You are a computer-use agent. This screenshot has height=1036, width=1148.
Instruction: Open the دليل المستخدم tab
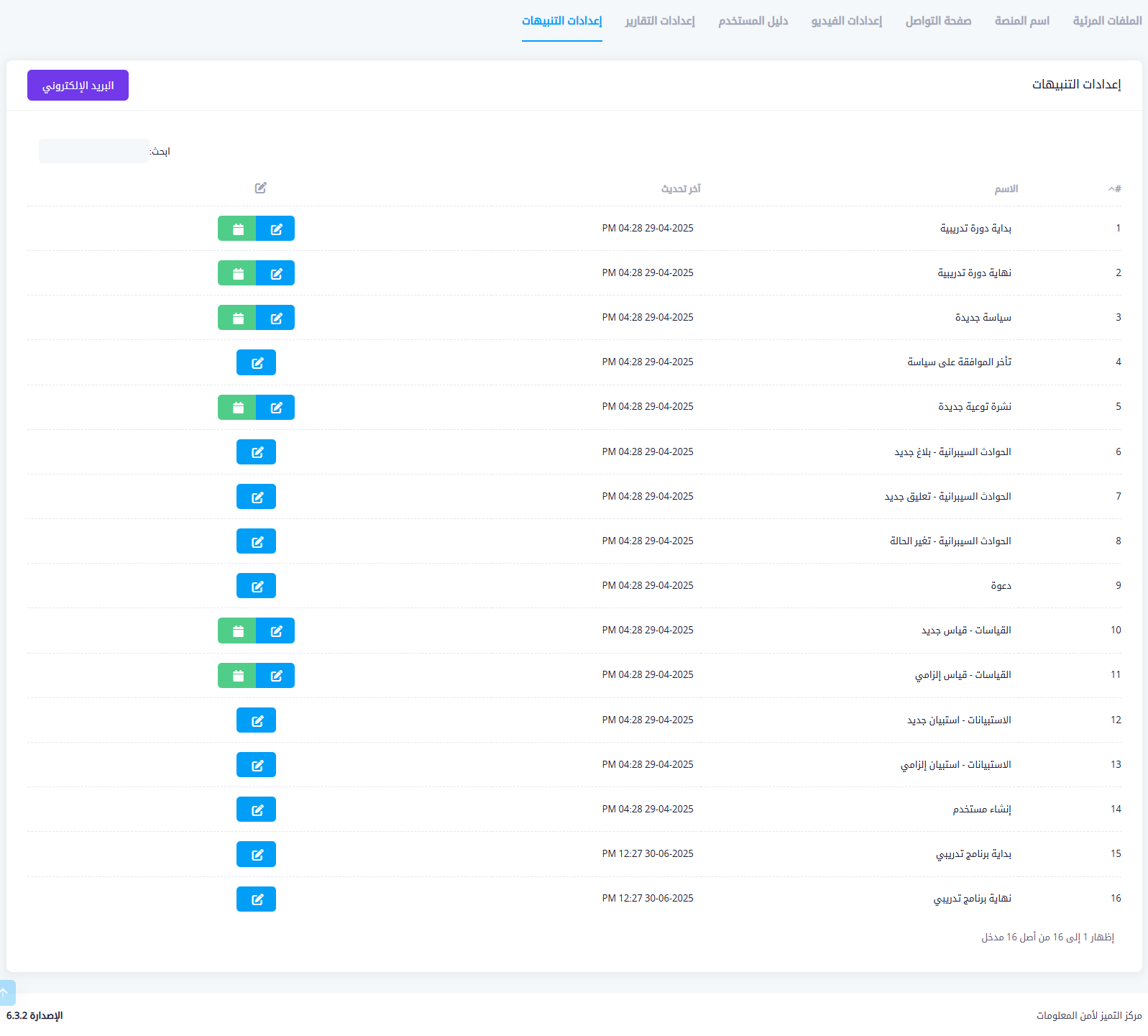(x=753, y=21)
